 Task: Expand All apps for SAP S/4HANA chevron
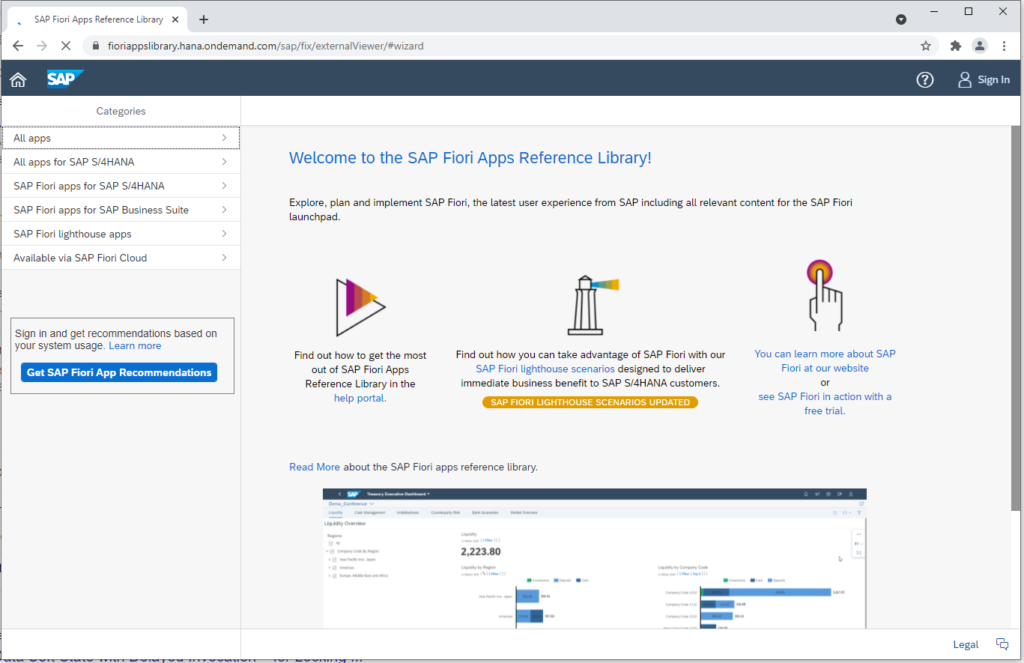click(x=224, y=162)
